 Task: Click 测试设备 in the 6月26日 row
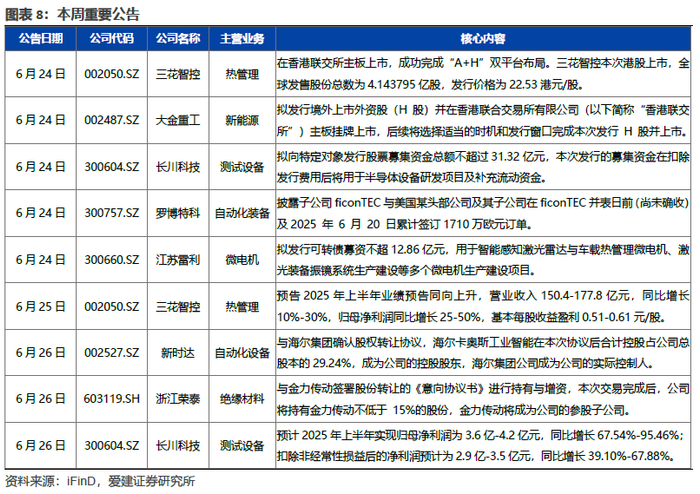(242, 445)
